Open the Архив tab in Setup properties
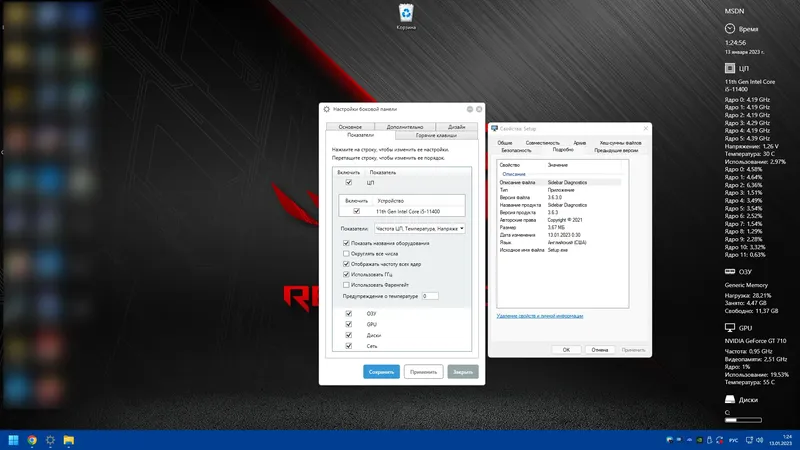Screen dimensions: 800x450 point(580,143)
